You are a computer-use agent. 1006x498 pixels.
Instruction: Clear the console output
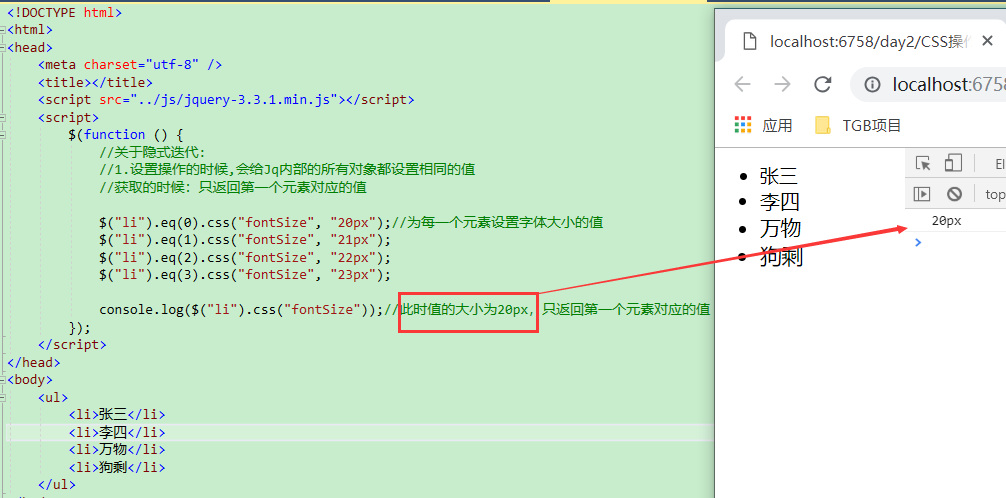955,194
